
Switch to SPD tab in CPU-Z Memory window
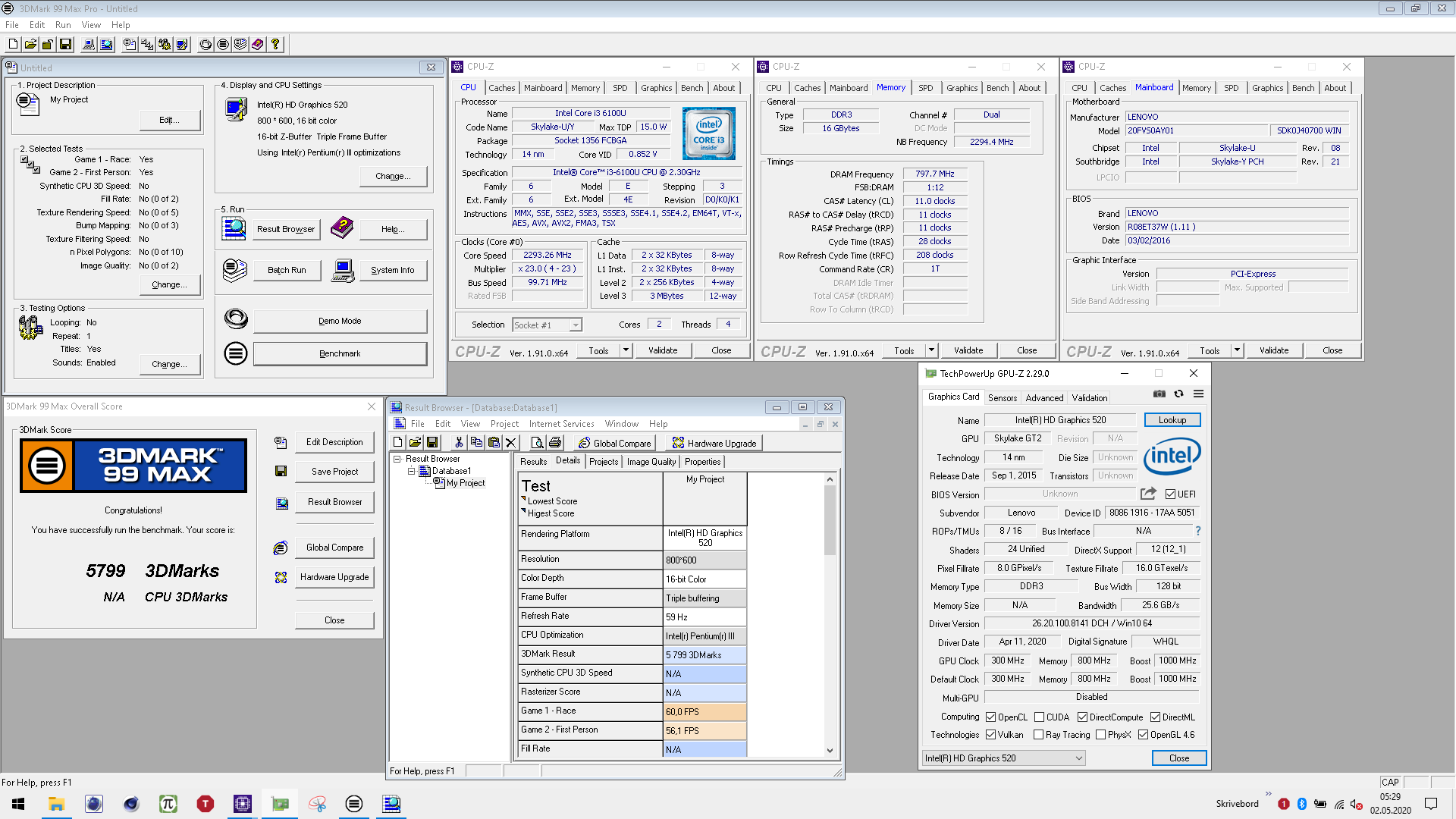(x=926, y=88)
